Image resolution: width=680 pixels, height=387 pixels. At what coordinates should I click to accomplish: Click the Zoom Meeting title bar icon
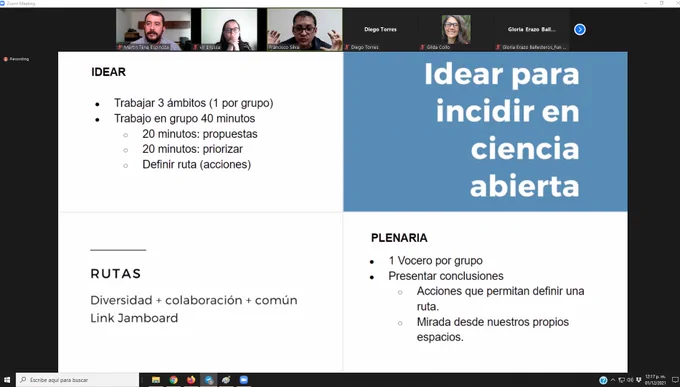pyautogui.click(x=3, y=3)
